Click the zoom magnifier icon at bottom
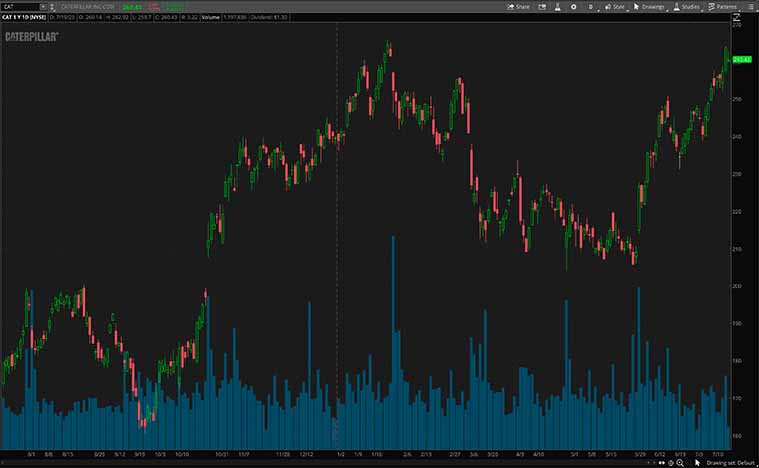 pyautogui.click(x=680, y=463)
